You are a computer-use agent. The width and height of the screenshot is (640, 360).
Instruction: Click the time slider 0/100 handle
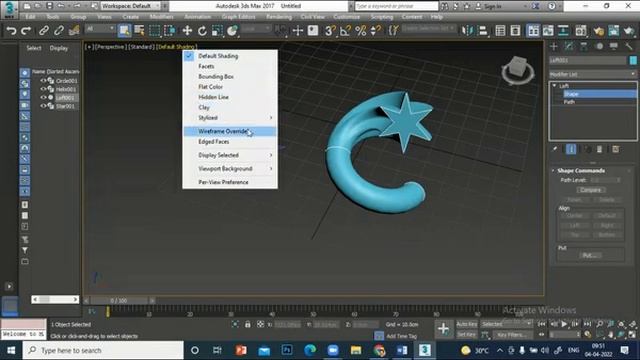tap(119, 300)
